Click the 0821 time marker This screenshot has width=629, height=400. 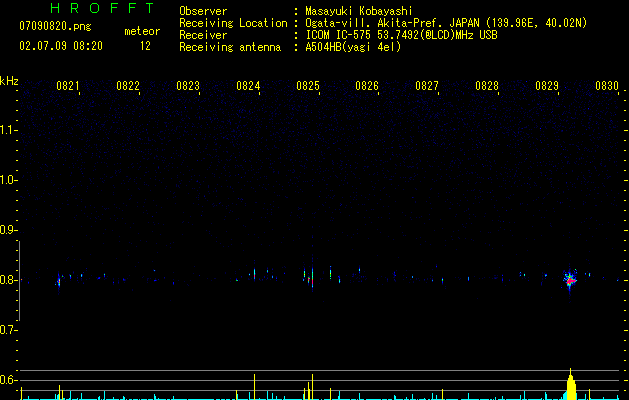(x=67, y=86)
